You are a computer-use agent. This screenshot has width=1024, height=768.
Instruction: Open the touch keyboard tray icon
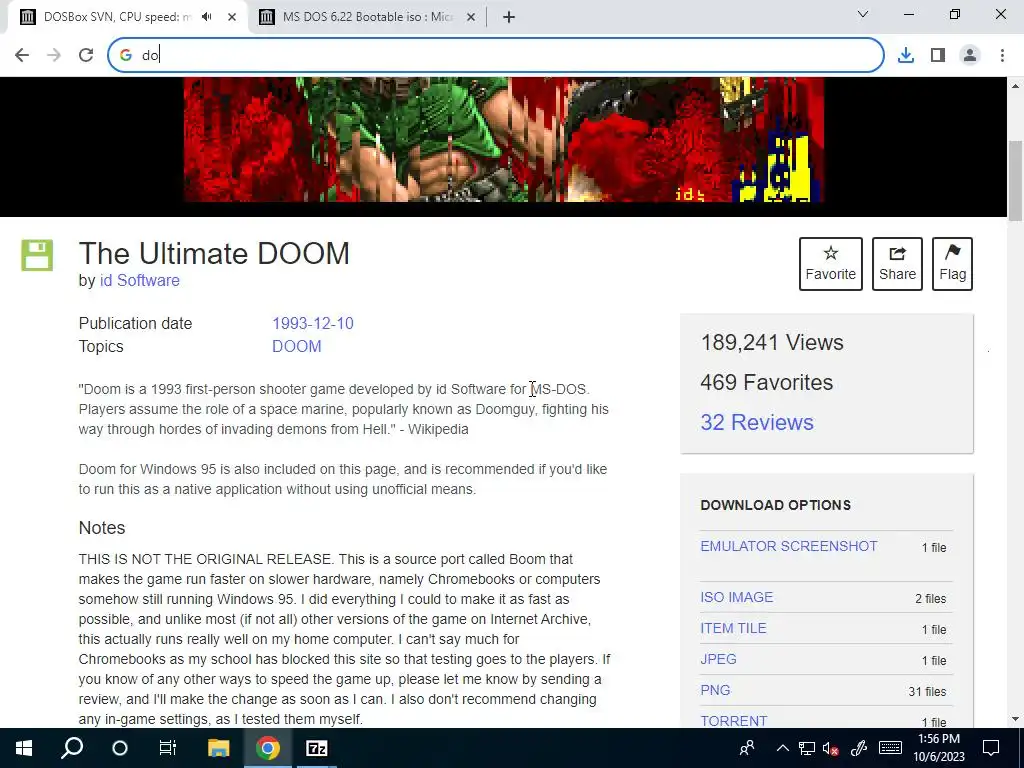pyautogui.click(x=890, y=748)
